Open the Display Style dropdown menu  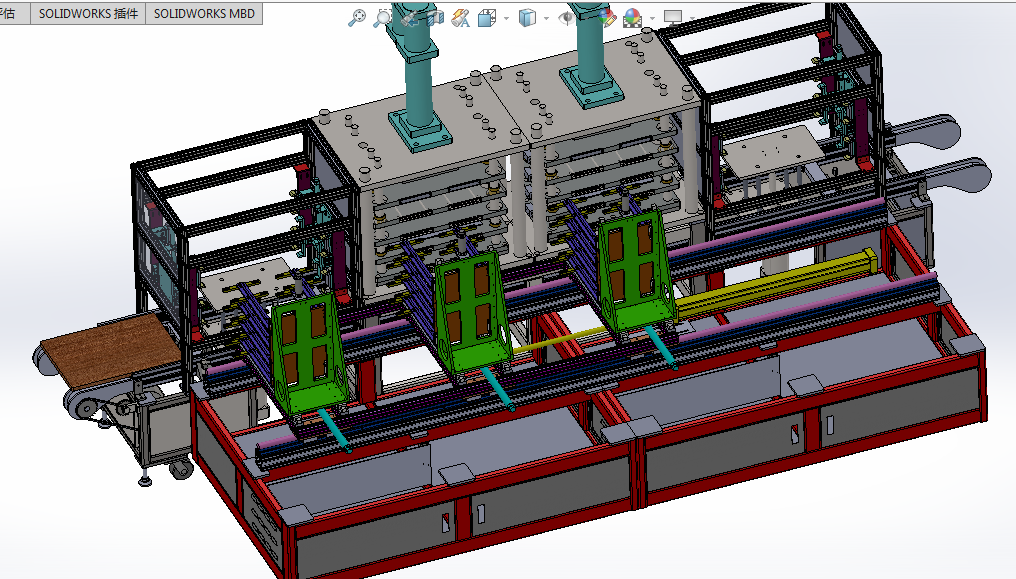[x=545, y=17]
